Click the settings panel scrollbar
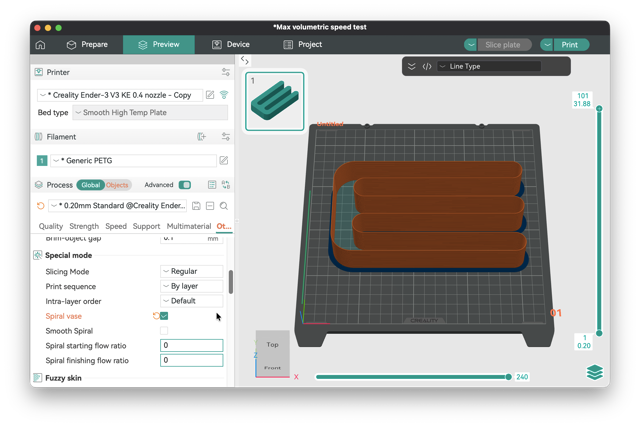 [x=231, y=282]
